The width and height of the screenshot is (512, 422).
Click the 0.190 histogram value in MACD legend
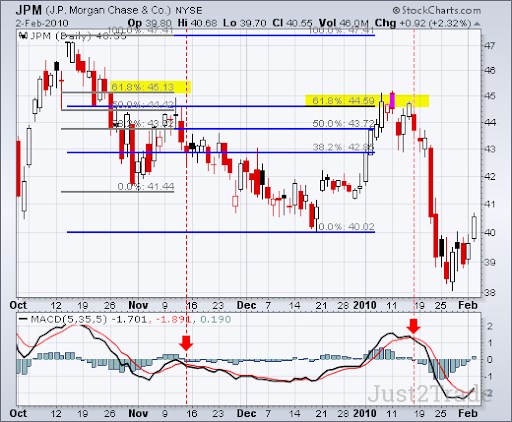tap(216, 319)
